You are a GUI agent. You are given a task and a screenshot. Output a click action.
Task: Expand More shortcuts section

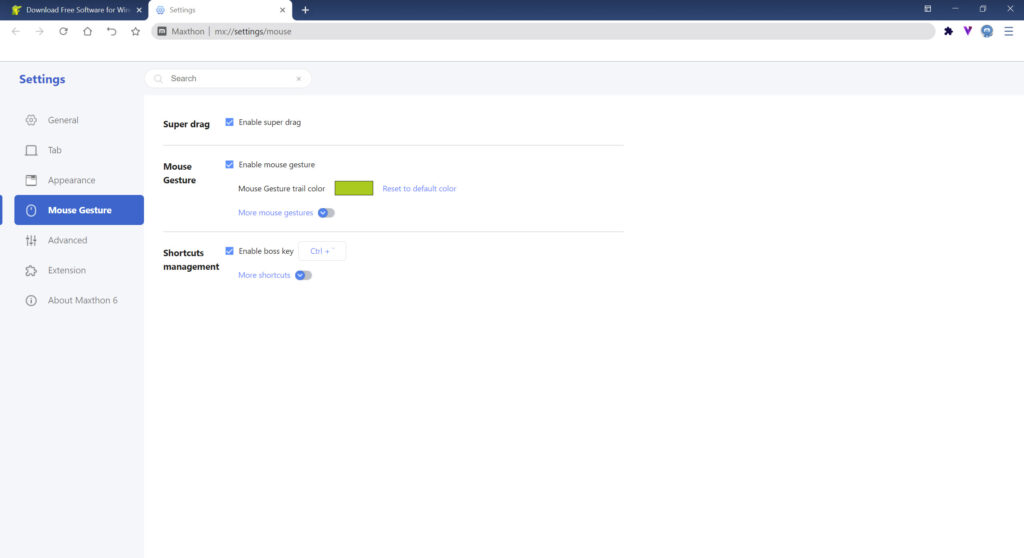click(x=302, y=275)
